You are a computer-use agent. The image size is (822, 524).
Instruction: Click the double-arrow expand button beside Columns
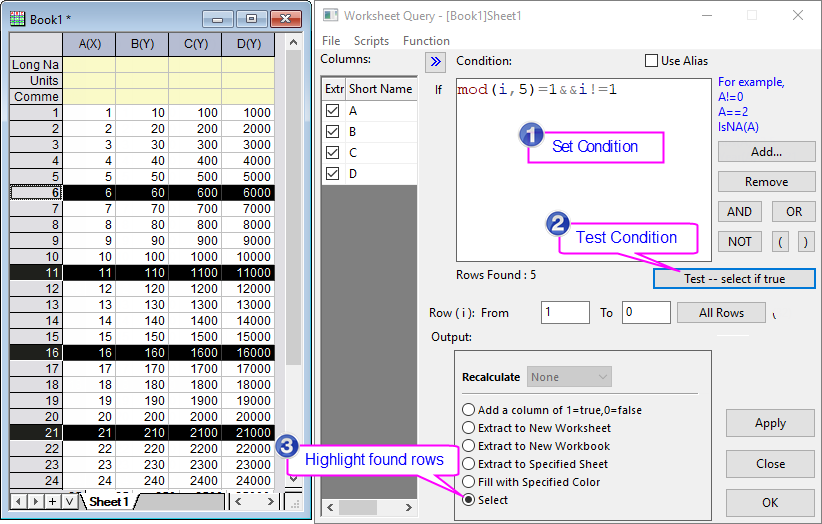(x=436, y=62)
